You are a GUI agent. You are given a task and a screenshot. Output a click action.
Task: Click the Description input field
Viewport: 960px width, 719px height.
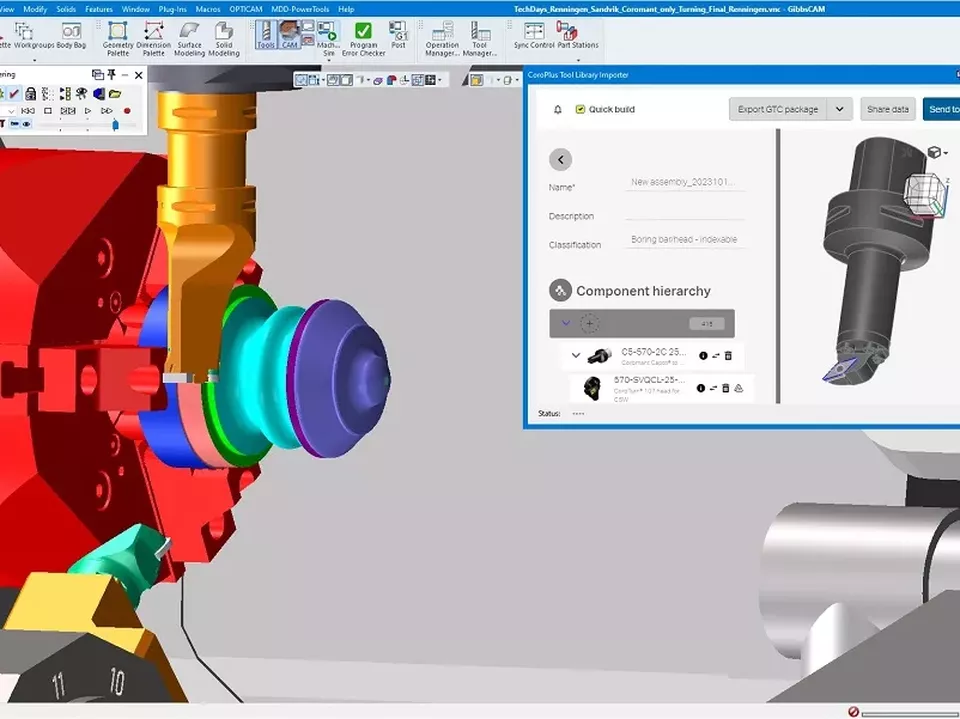pyautogui.click(x=684, y=211)
